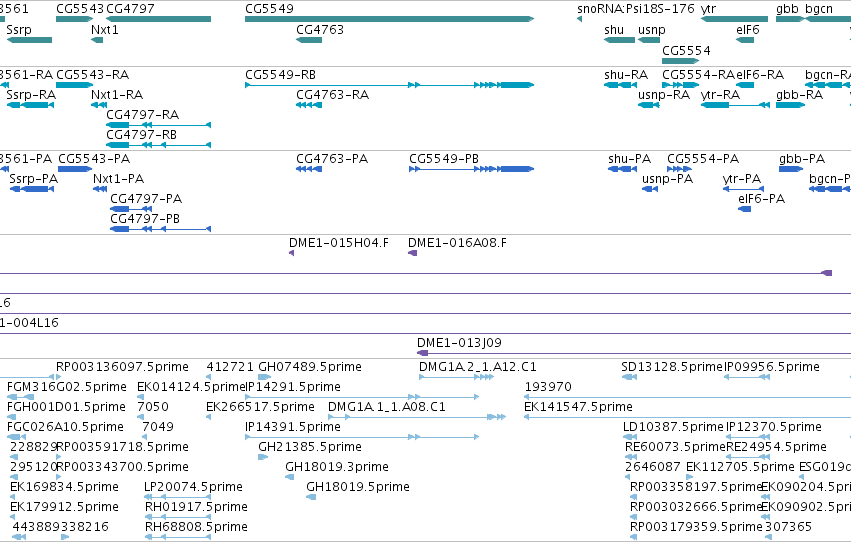Open EST FGM316G02.5prime

(66, 387)
